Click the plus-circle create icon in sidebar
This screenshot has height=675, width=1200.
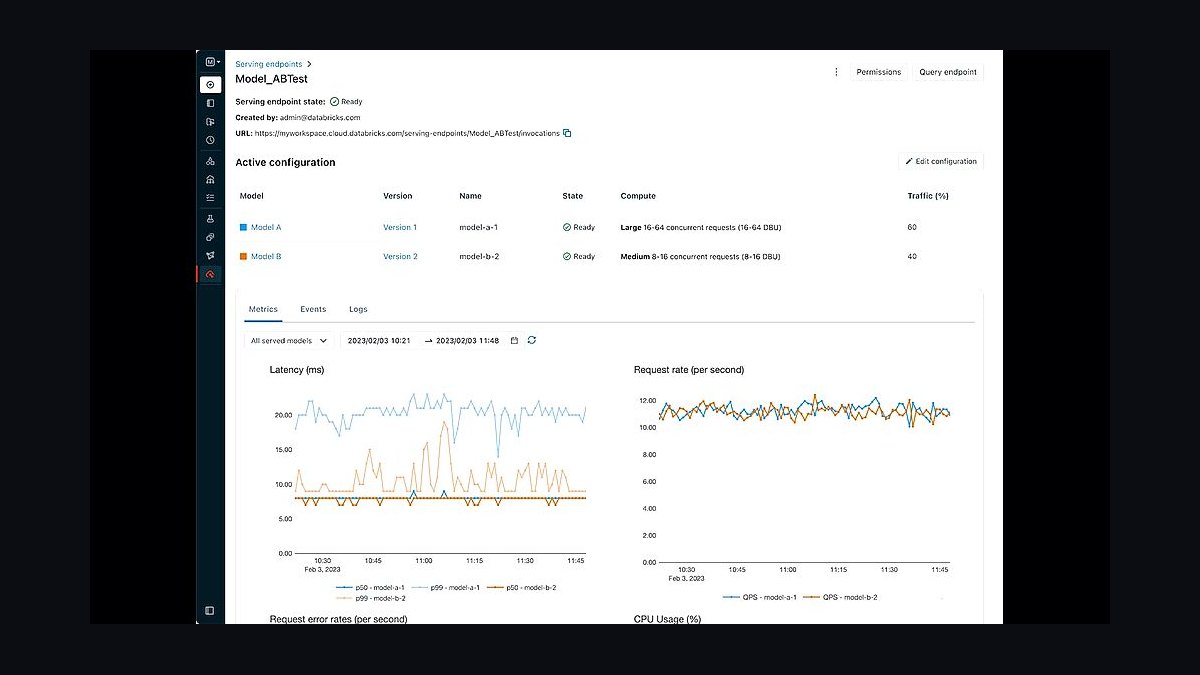coord(210,84)
